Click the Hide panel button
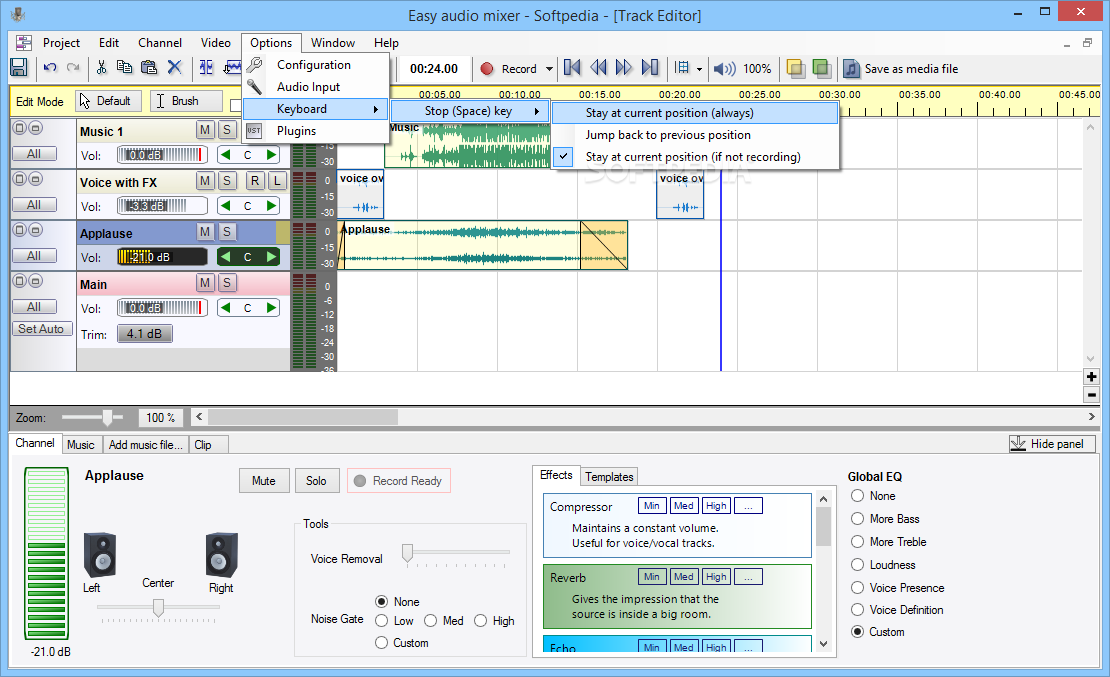This screenshot has width=1110, height=677. click(1052, 444)
